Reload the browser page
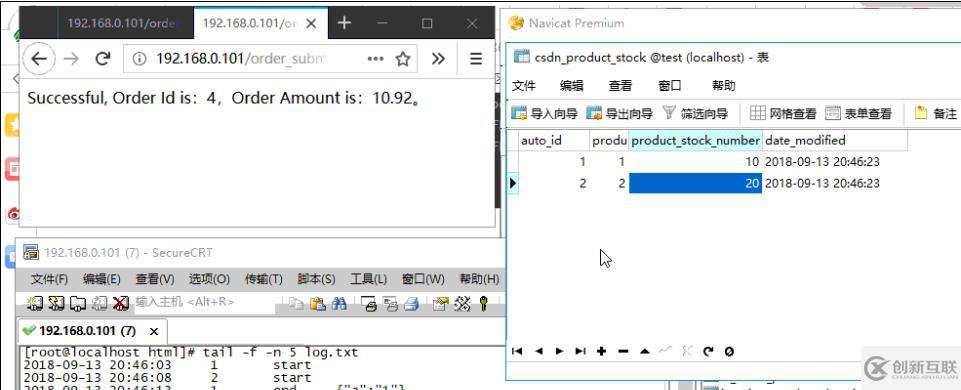This screenshot has height=390, width=961. [102, 59]
